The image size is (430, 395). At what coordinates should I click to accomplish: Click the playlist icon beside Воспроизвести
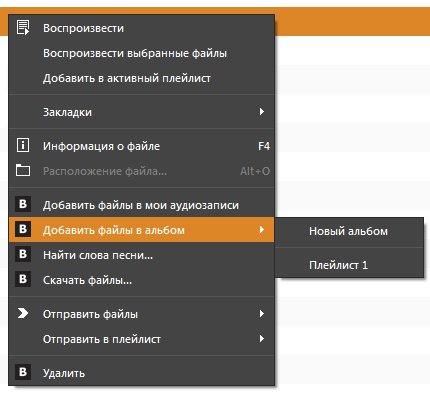[x=23, y=28]
